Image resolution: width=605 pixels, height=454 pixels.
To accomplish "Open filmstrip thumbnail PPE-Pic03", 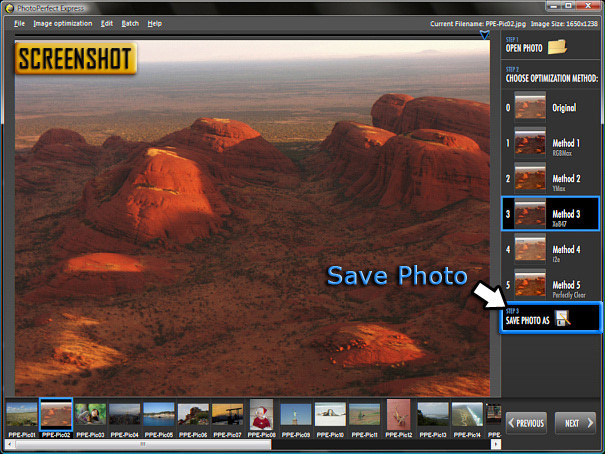I will click(x=90, y=415).
